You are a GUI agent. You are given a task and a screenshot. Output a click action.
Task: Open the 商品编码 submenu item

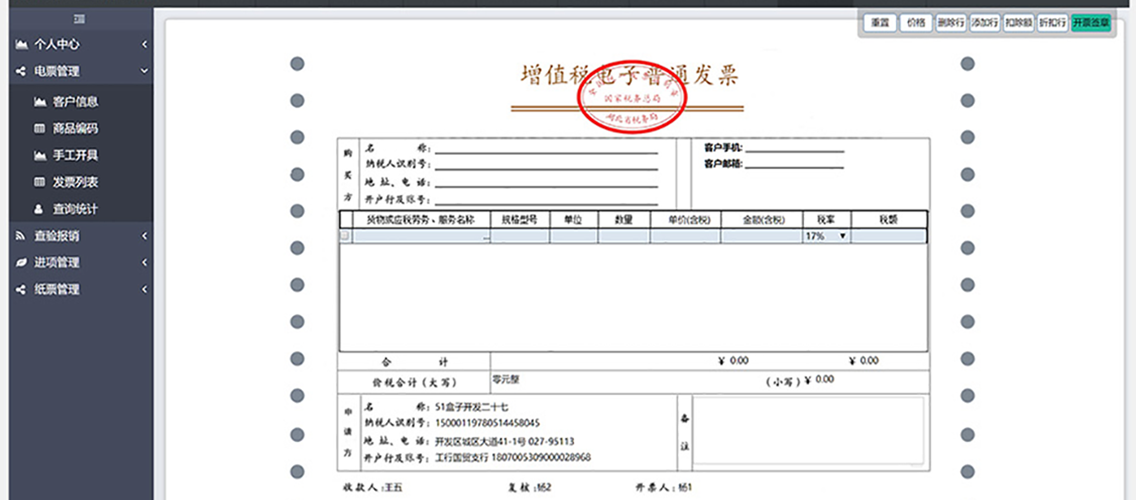pos(76,128)
